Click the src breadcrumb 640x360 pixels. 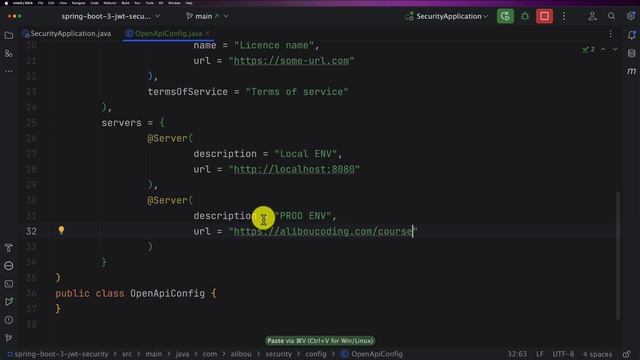coord(127,354)
